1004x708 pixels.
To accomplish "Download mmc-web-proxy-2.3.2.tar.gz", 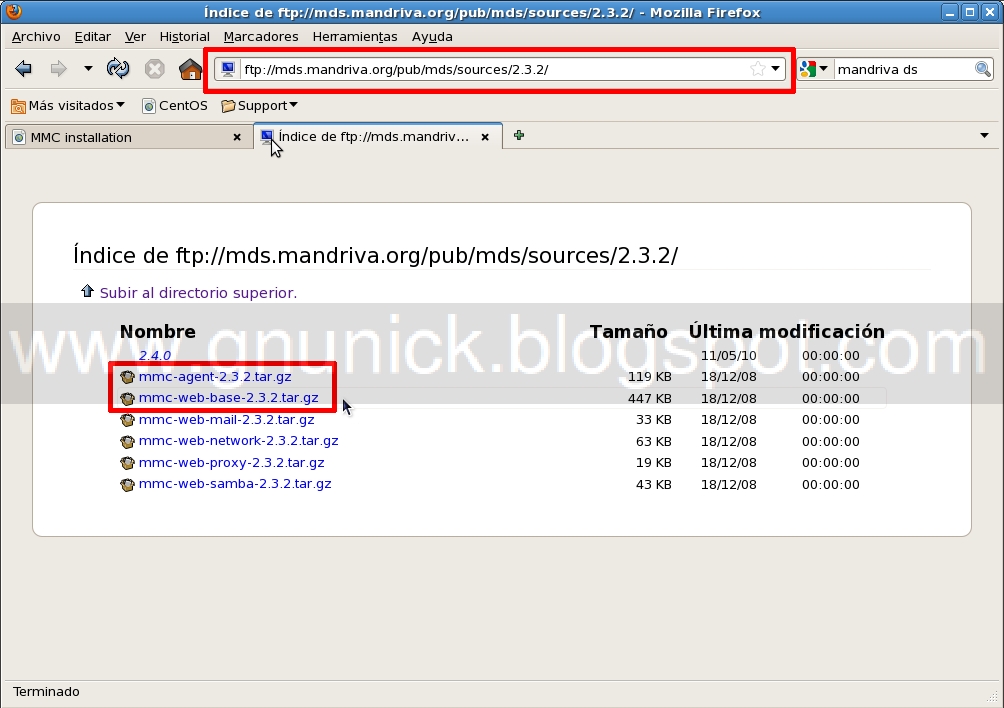I will click(x=232, y=462).
